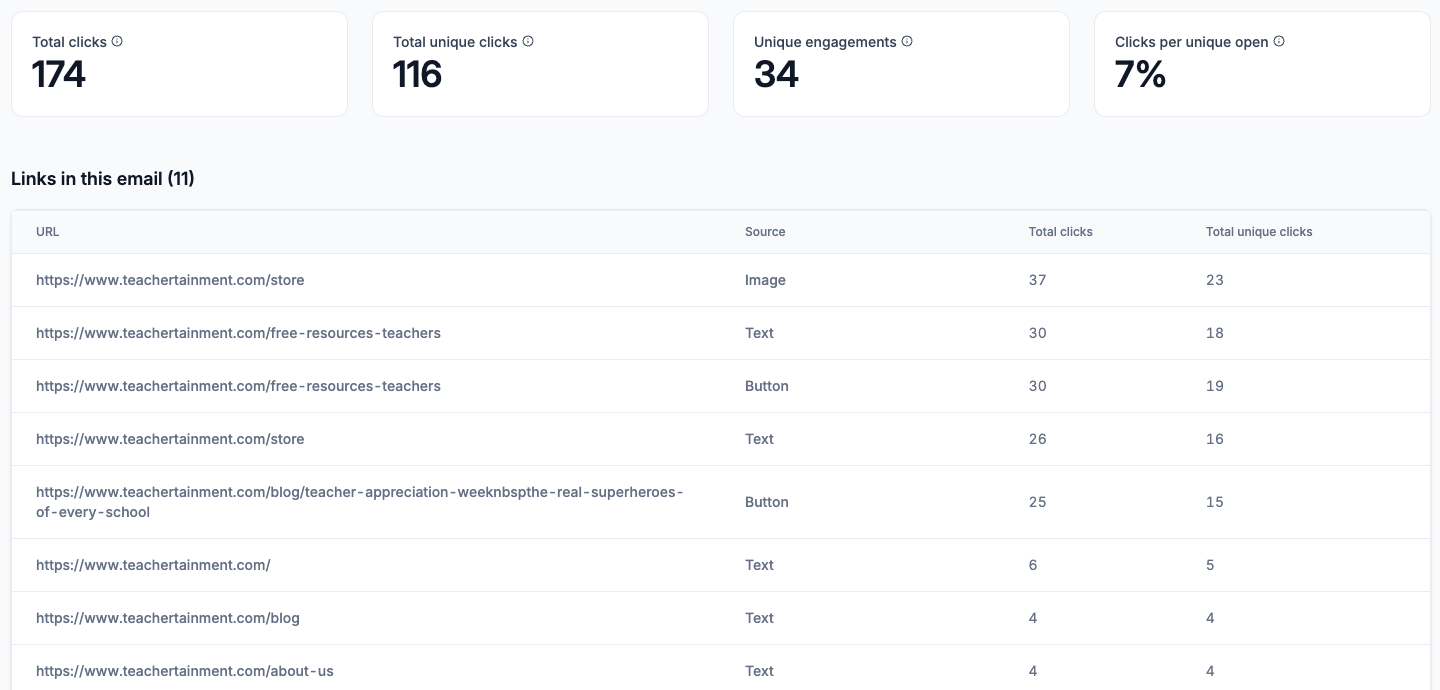
Task: Click the 116 total unique clicks value
Action: (418, 75)
